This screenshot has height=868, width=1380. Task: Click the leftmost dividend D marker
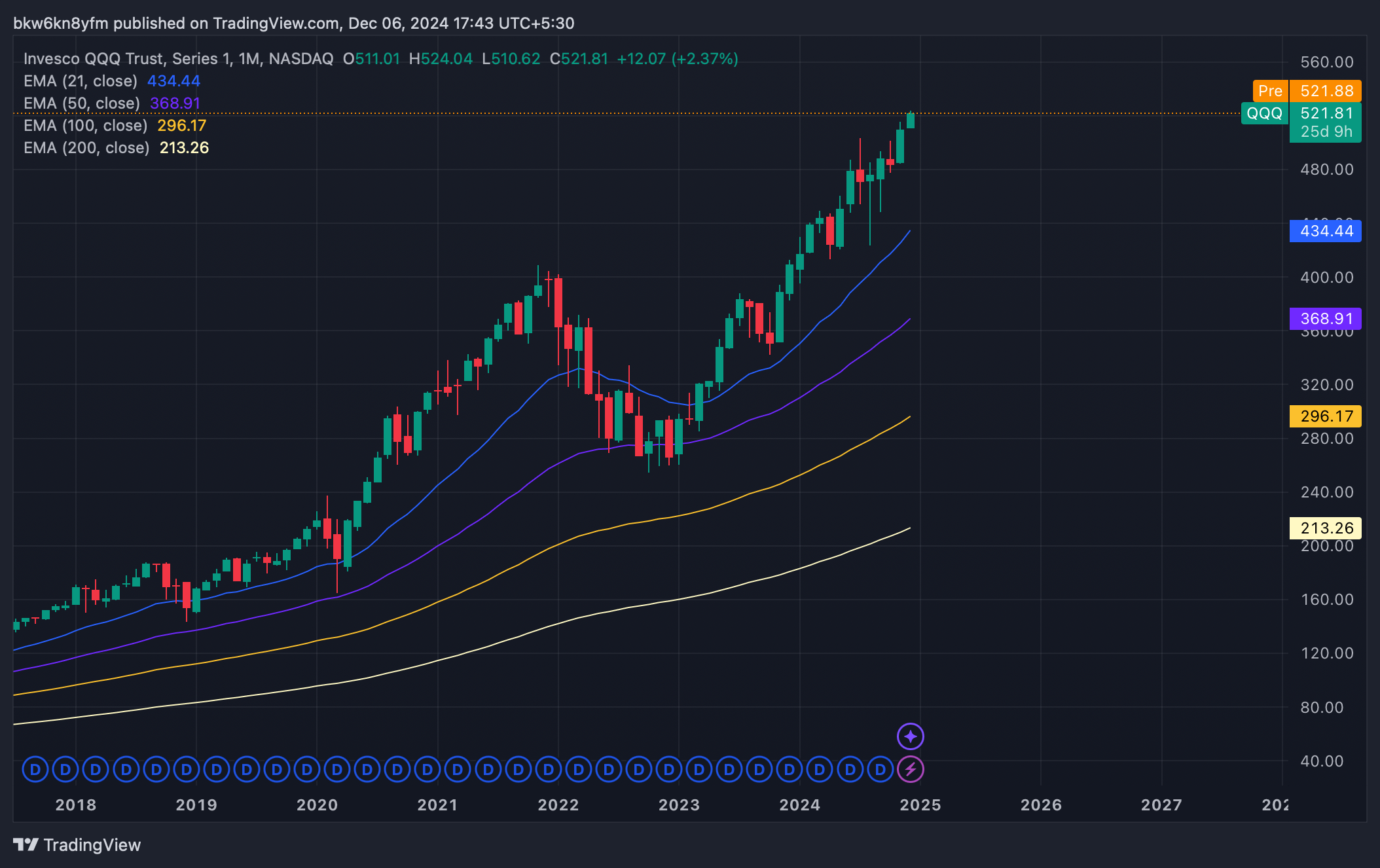(35, 769)
